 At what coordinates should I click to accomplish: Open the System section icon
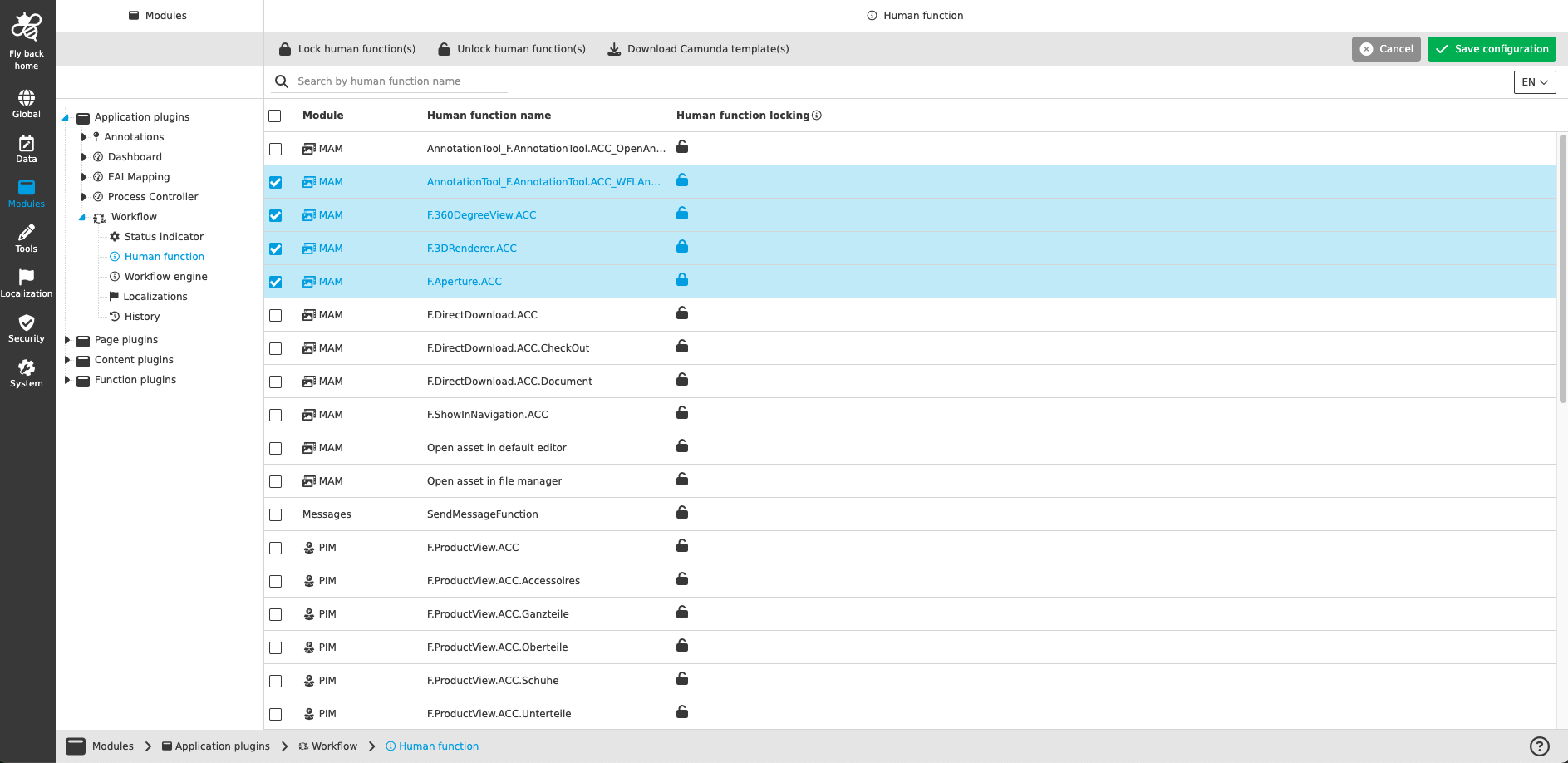[x=26, y=369]
